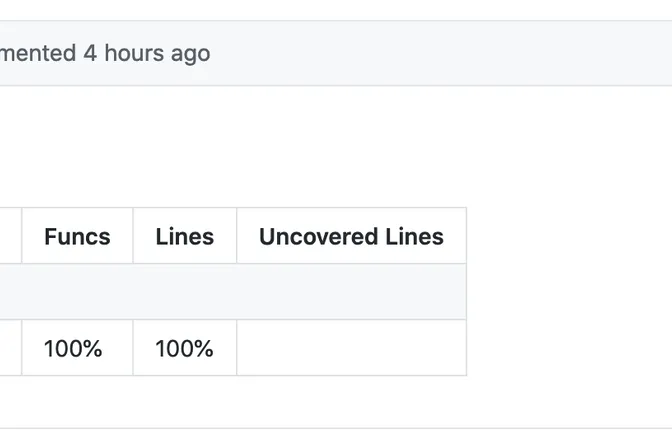This screenshot has width=672, height=448.
Task: Click the cut-off header cell left of Funcs
Action: click(x=10, y=236)
